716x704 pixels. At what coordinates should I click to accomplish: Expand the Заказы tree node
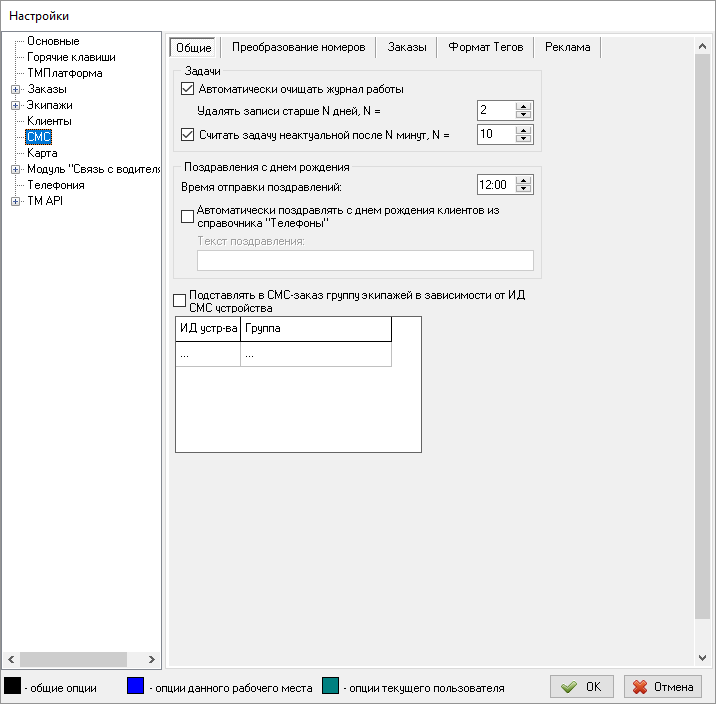tap(15, 89)
